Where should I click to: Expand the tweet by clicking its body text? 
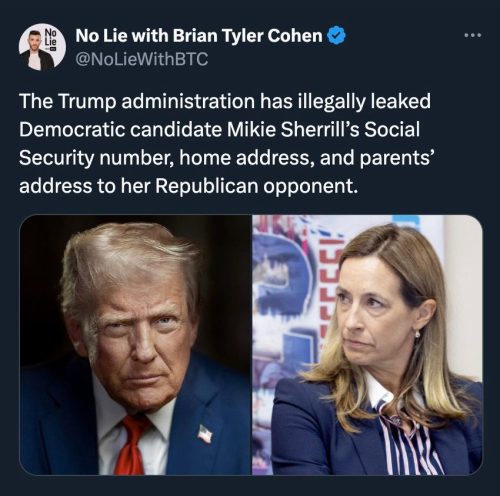(227, 143)
